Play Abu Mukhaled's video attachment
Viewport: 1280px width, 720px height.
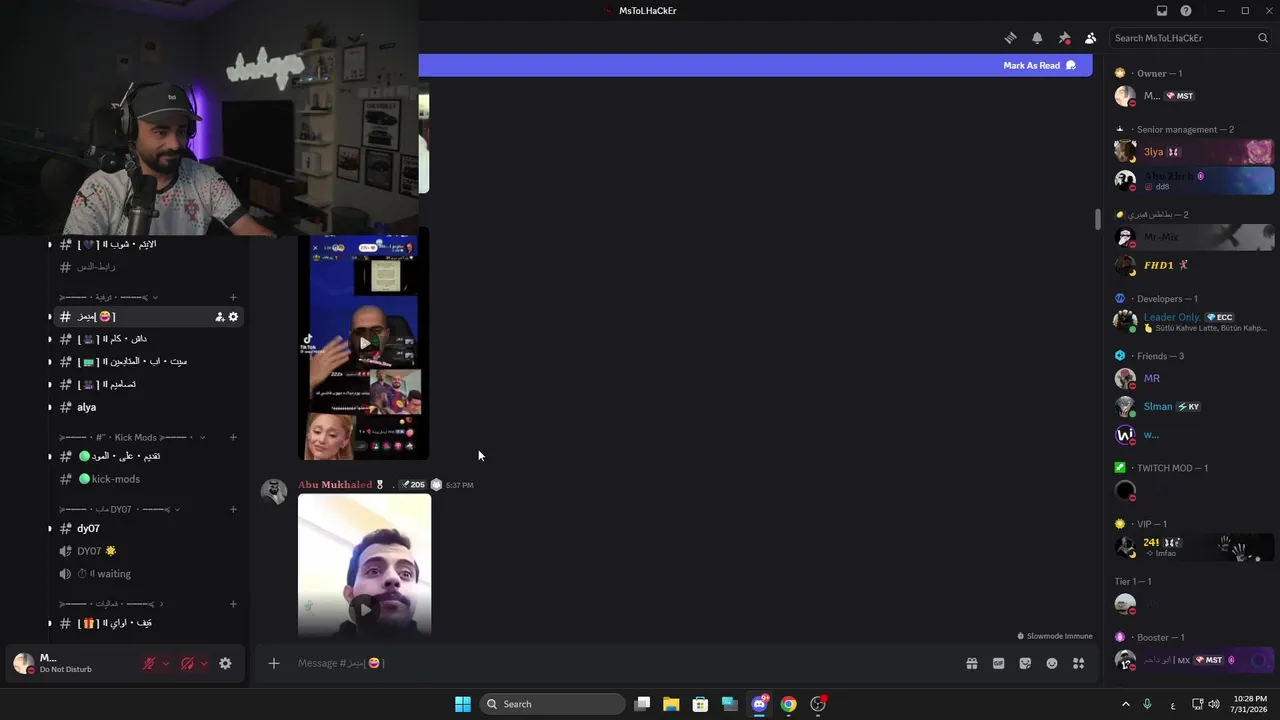(364, 608)
